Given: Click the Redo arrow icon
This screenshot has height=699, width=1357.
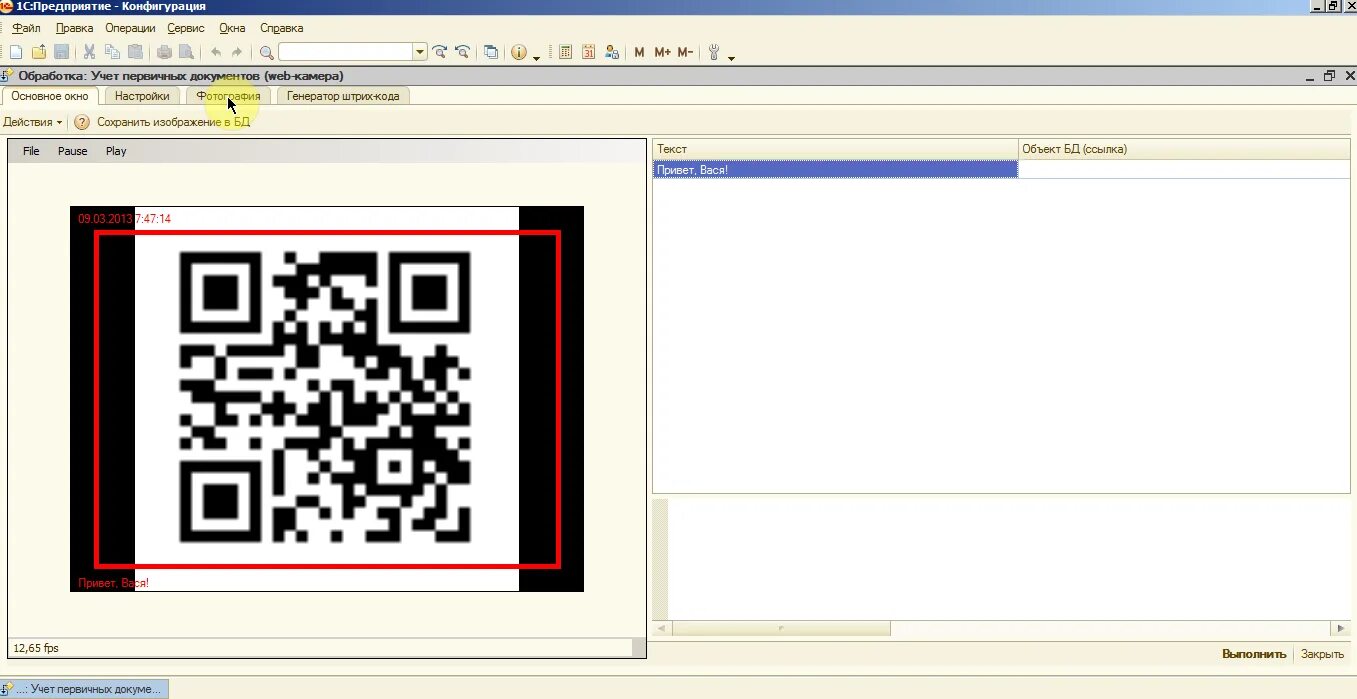Looking at the screenshot, I should 237,52.
